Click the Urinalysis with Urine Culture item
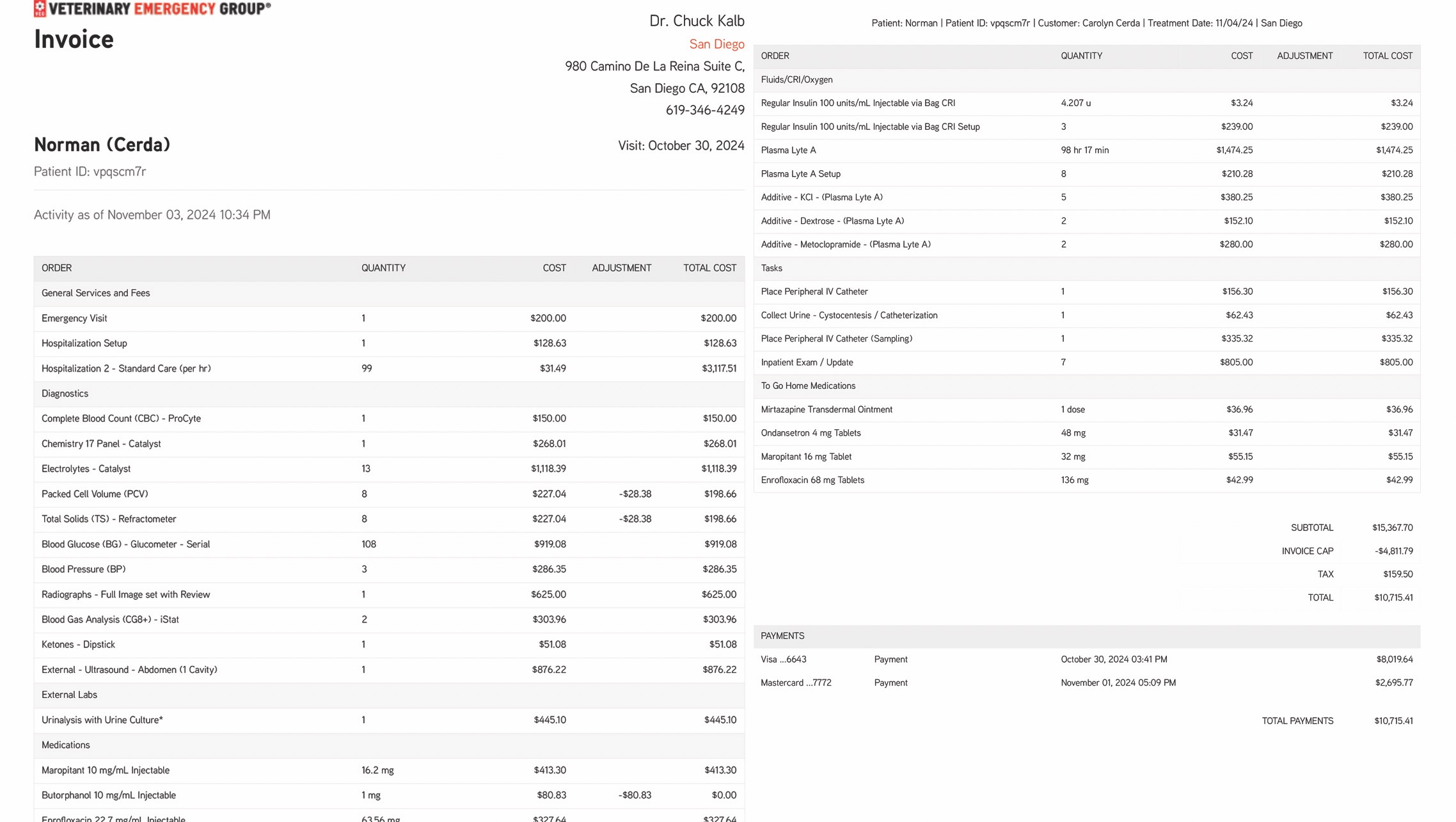This screenshot has width=1456, height=822. [102, 720]
